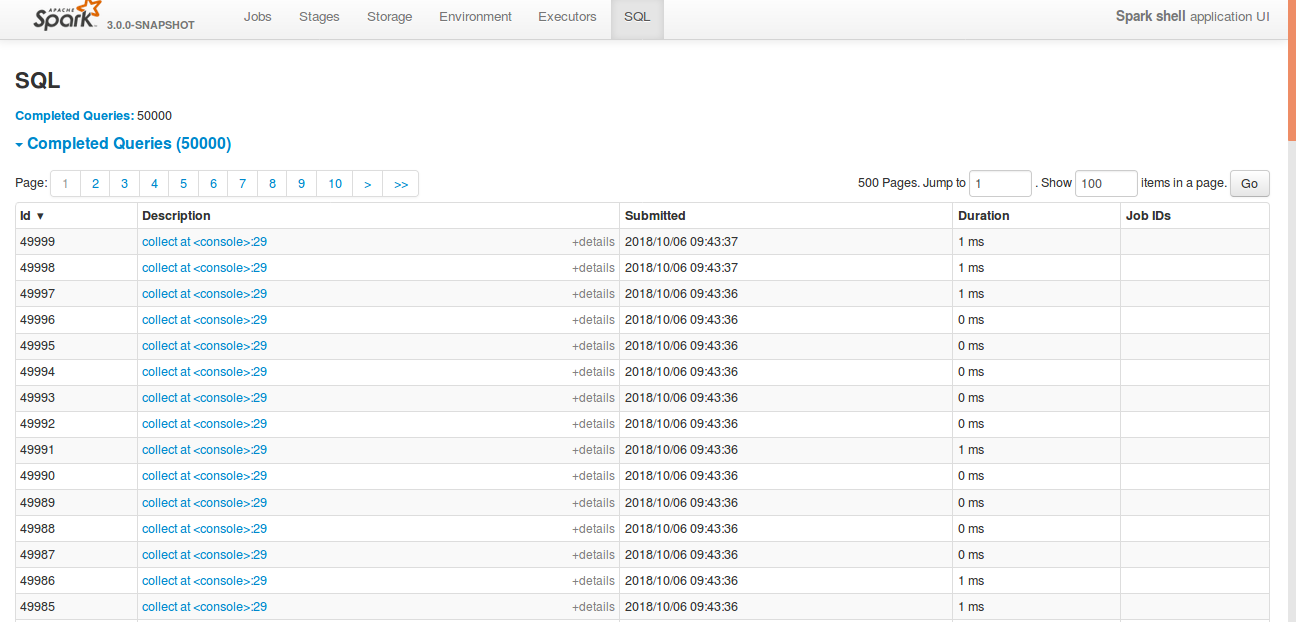The width and height of the screenshot is (1296, 622).
Task: Focus the Jump to page input field
Action: (x=1000, y=184)
